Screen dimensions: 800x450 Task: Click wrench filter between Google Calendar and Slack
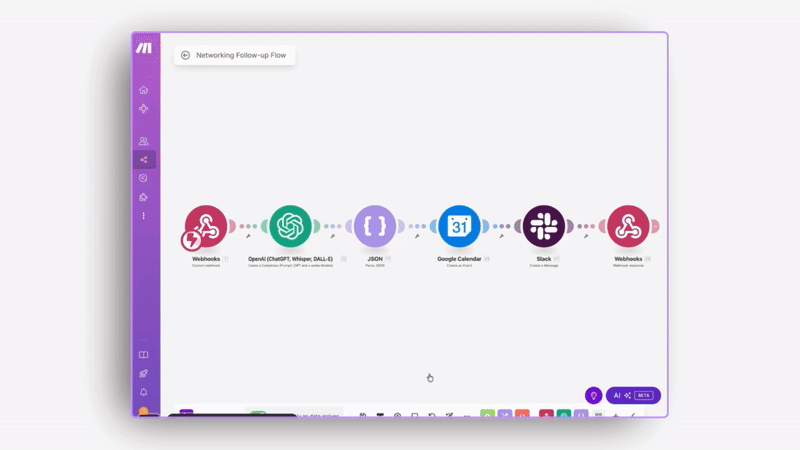click(502, 236)
